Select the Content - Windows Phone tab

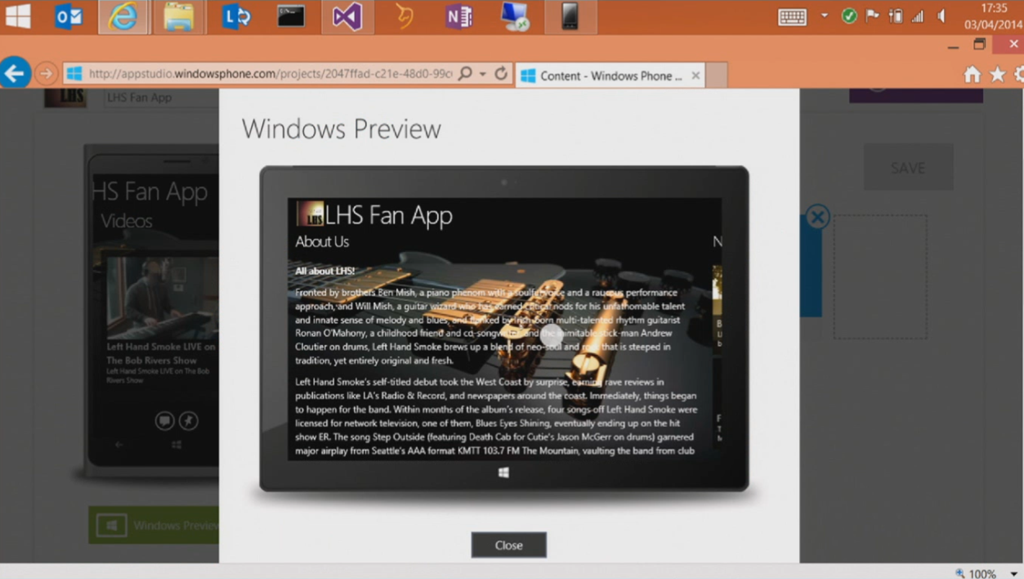(610, 76)
